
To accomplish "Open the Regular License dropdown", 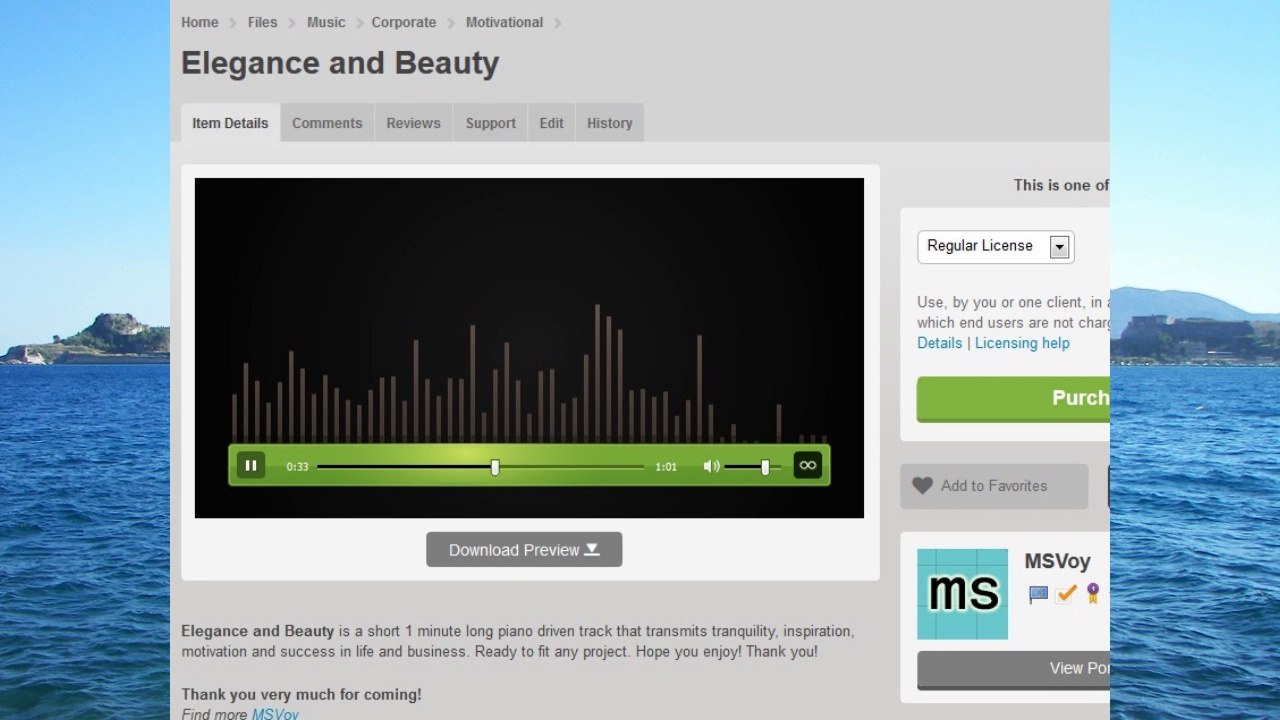I will click(x=996, y=247).
